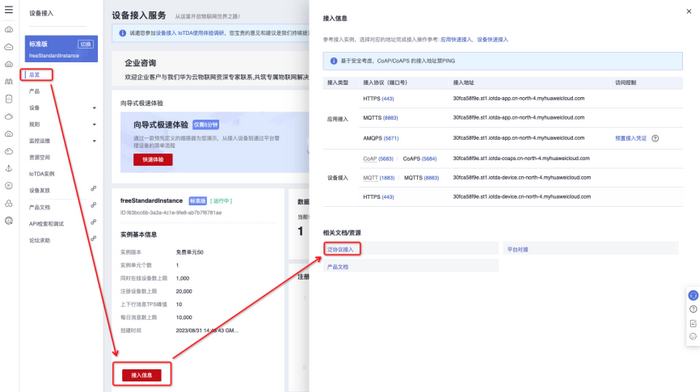Open IoTDA实例 in the sidebar
Screen dimensions: 700x392
tap(42, 174)
